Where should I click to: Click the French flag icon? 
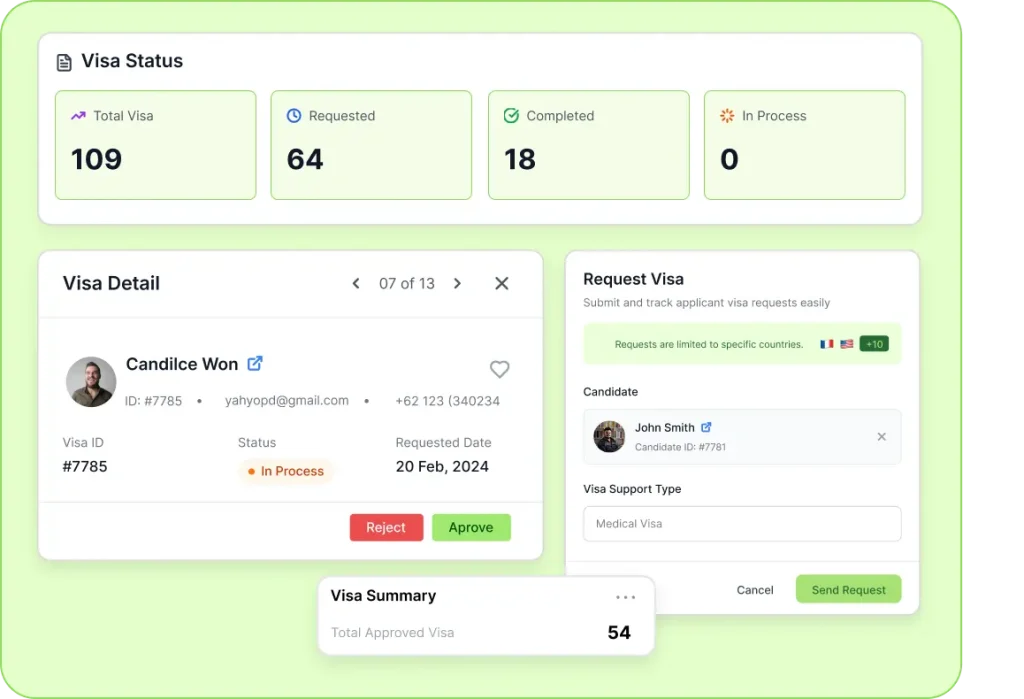click(827, 344)
